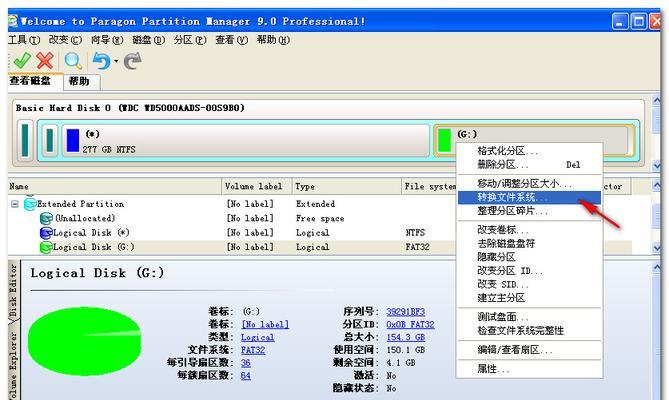Choose 建立主分区 from context menu
Screen dimensions: 669x400
coord(529,298)
